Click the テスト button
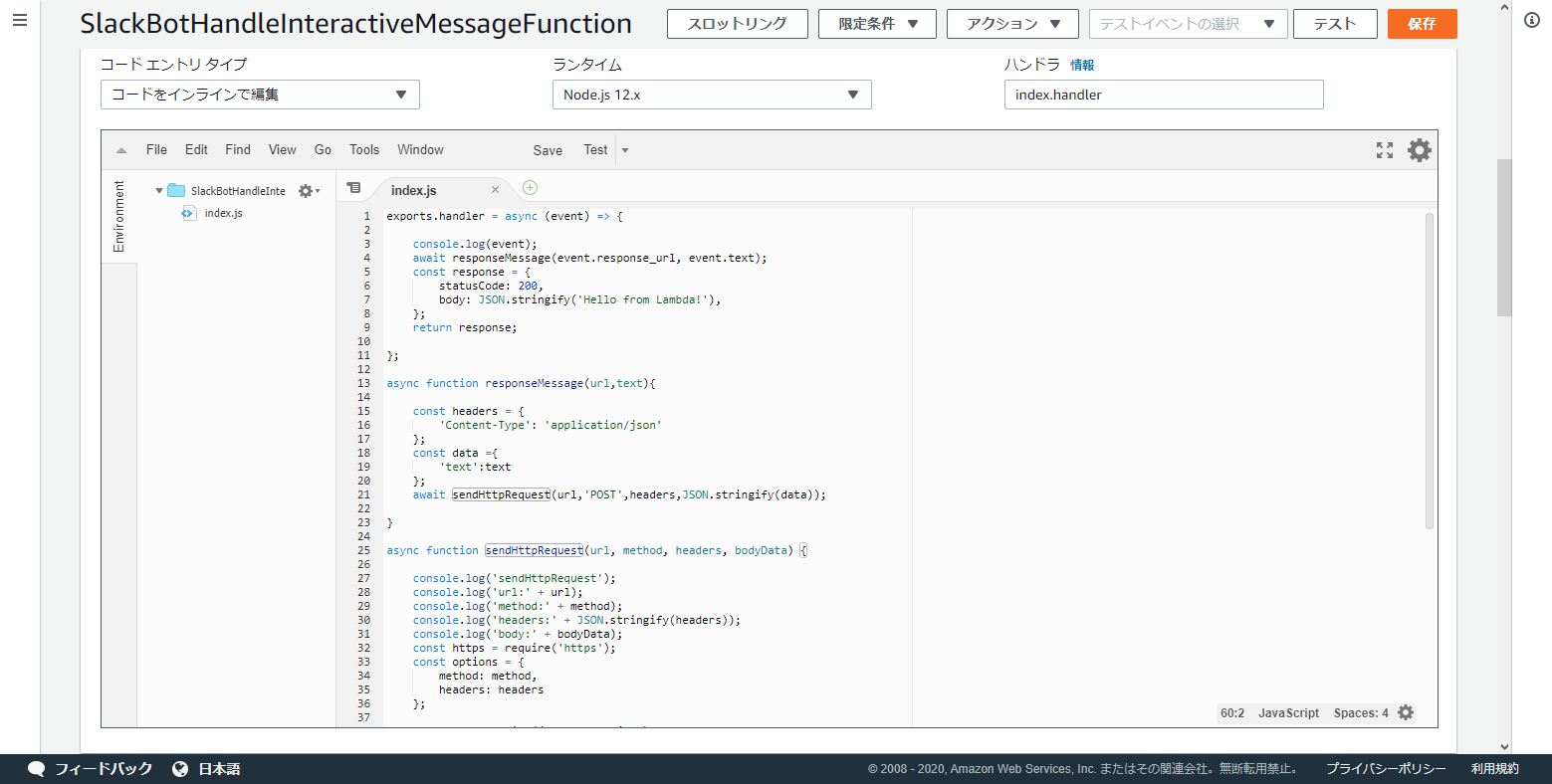 [x=1335, y=24]
